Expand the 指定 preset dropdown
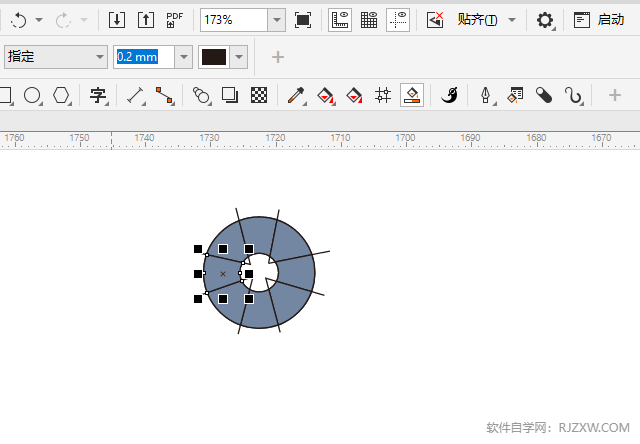 (99, 57)
